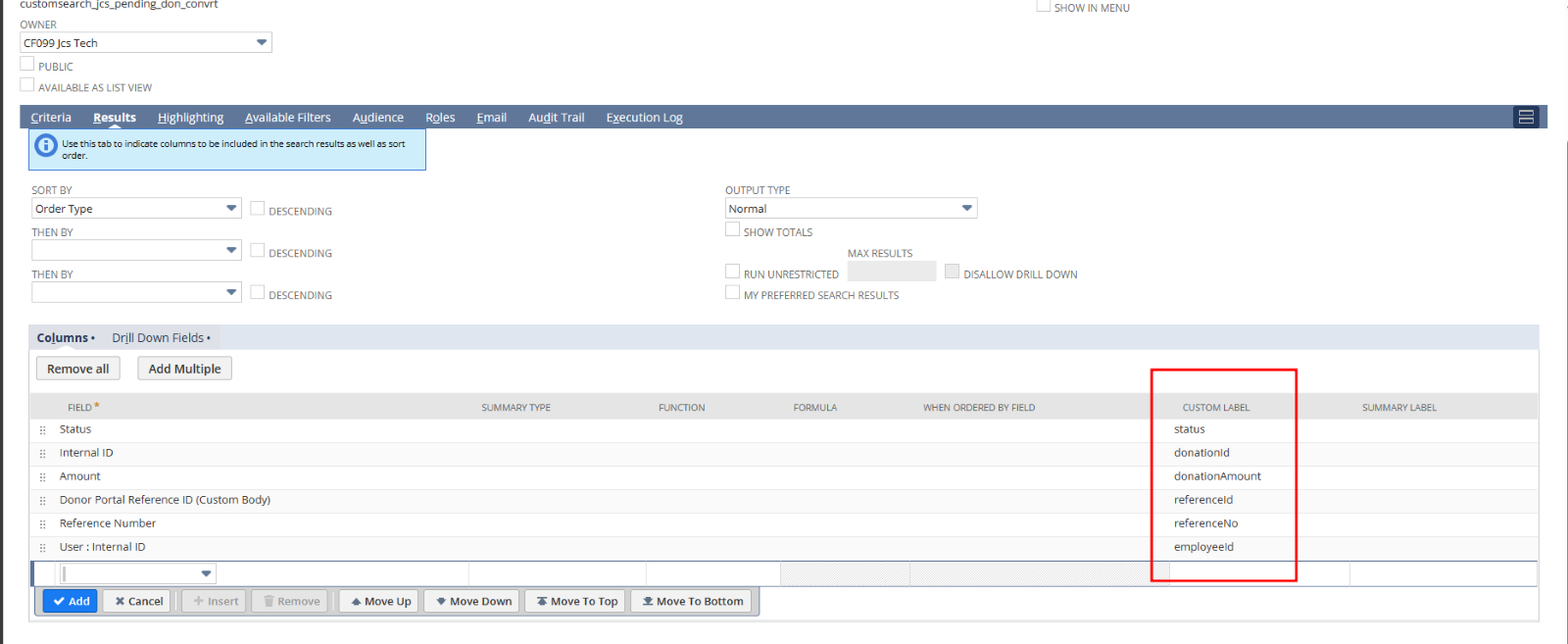Open the Sort By Order Type dropdown

[x=231, y=209]
